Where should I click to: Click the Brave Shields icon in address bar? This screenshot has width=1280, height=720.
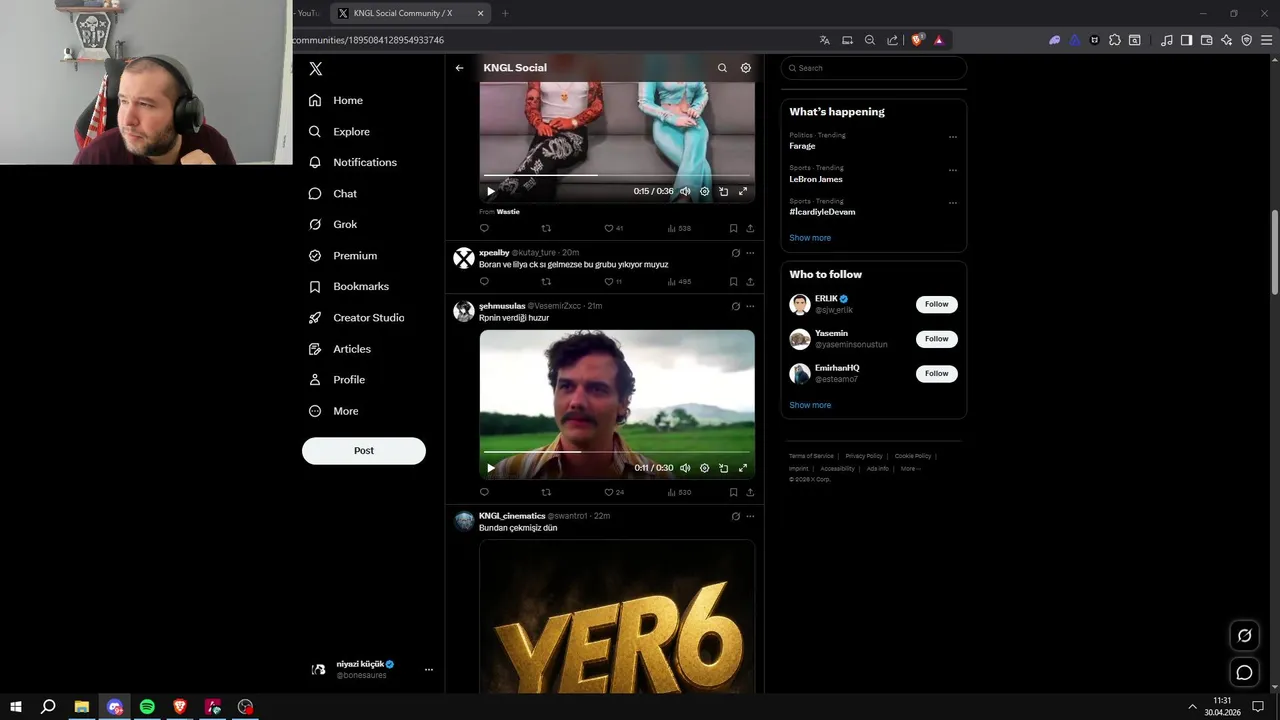(x=917, y=40)
